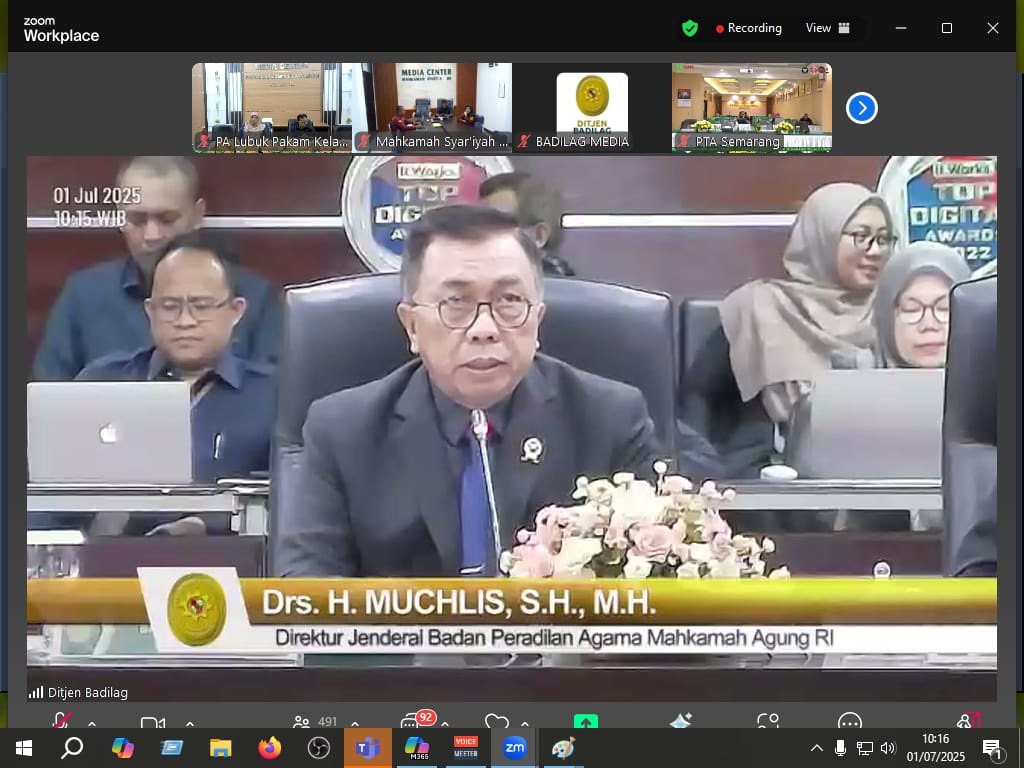1024x768 pixels.
Task: Toggle the video camera on
Action: [152, 722]
